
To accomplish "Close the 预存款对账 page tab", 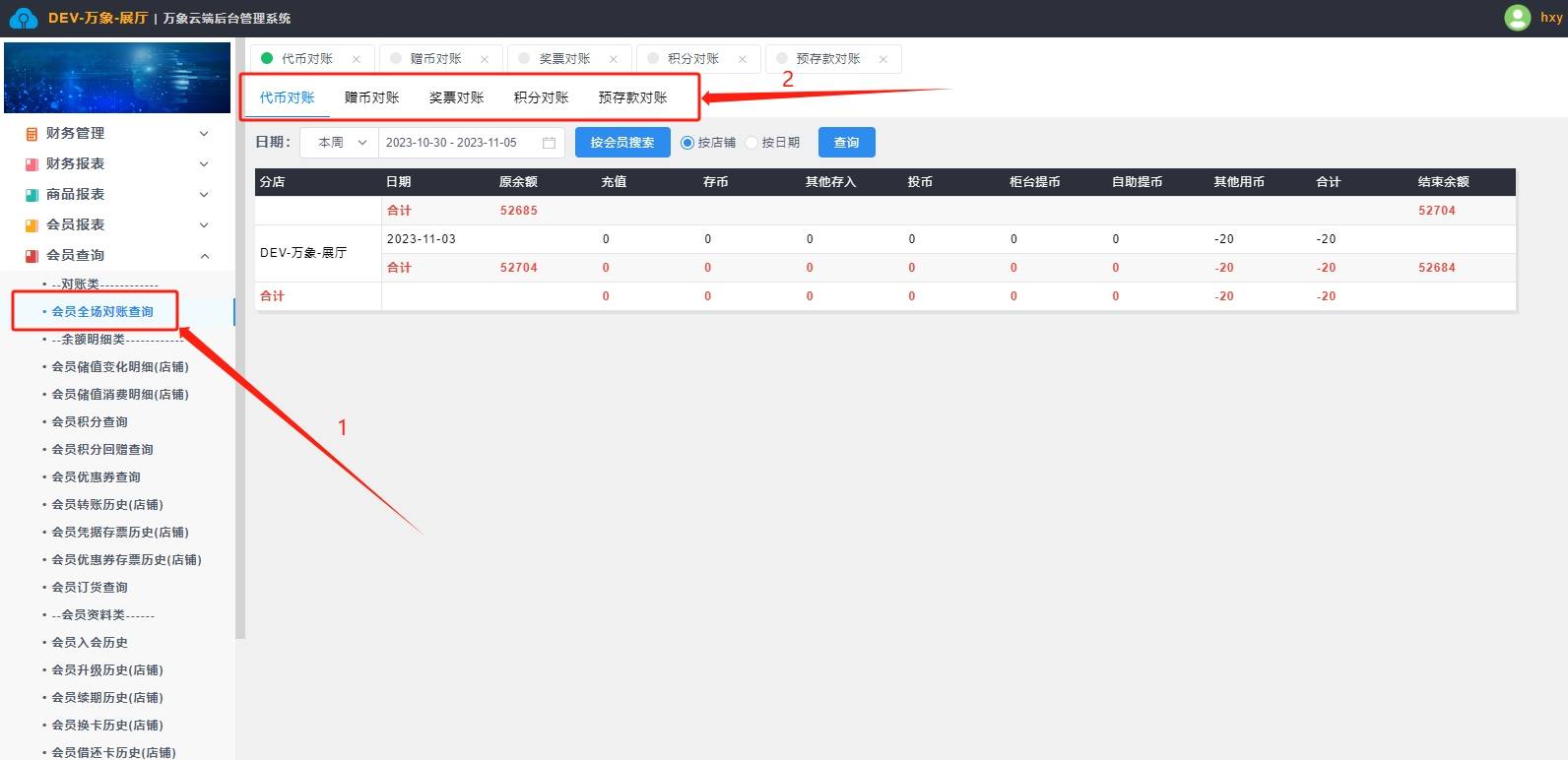I will coord(883,59).
